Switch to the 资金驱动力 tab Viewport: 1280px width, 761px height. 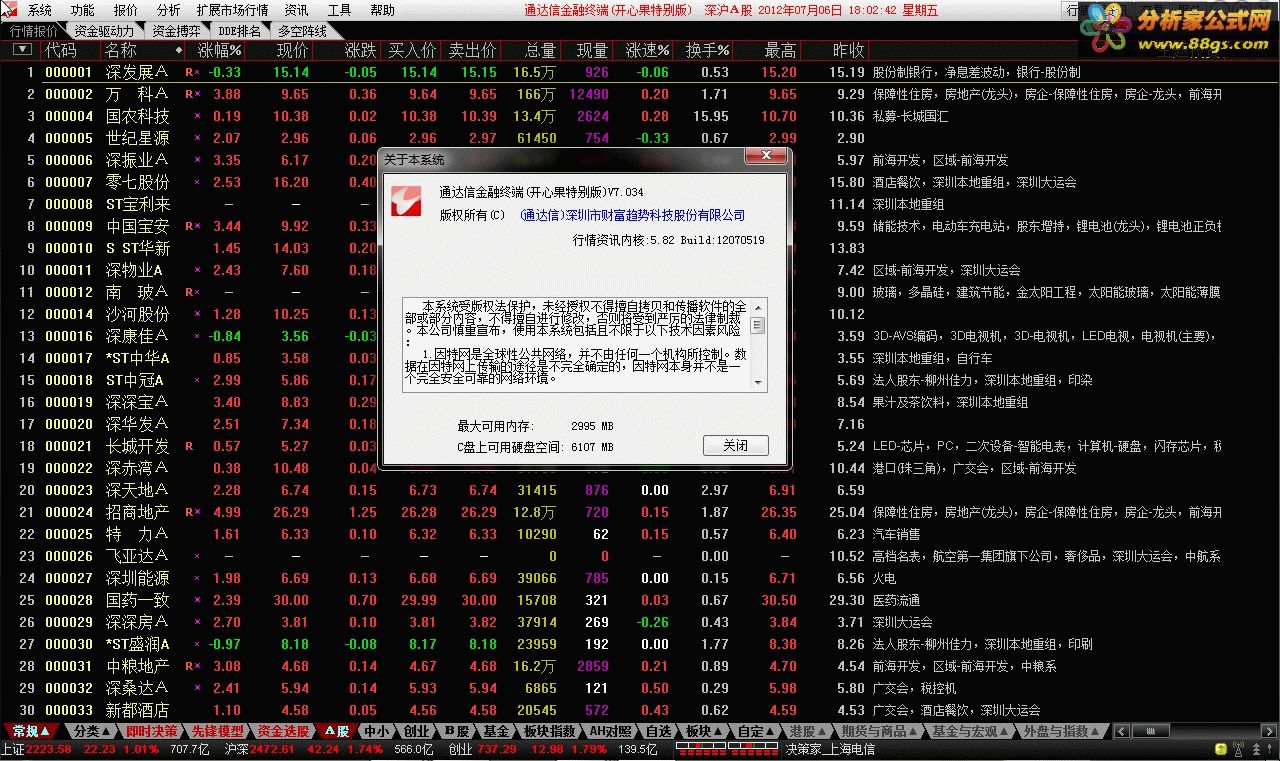coord(104,31)
